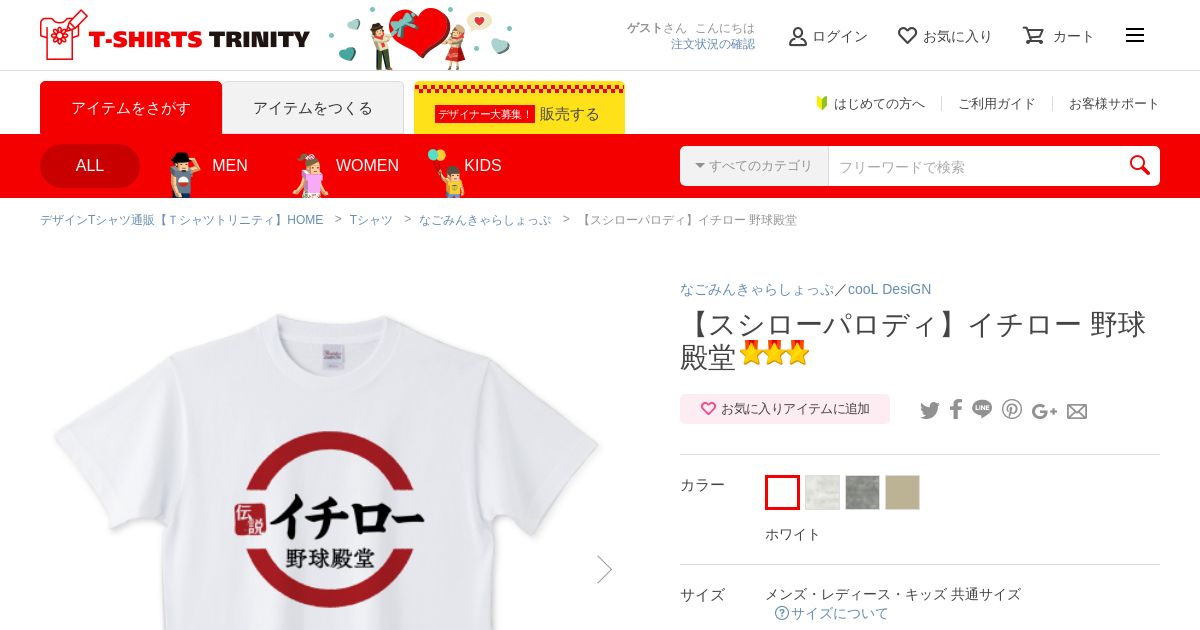Select the KIDS category
The image size is (1200, 630).
point(464,166)
